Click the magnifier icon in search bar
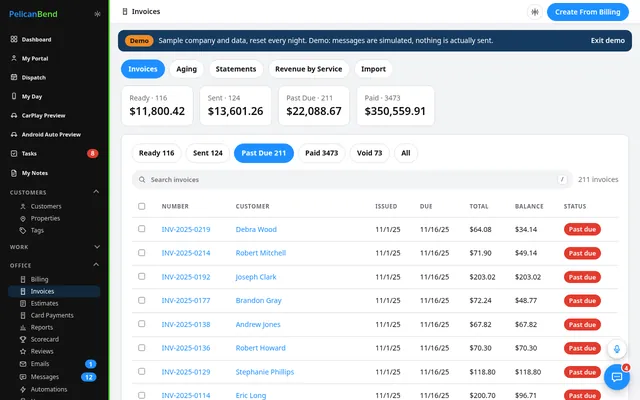640x400 pixels. pos(142,180)
